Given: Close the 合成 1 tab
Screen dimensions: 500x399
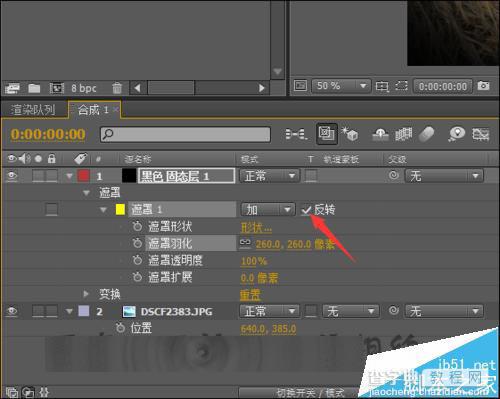Looking at the screenshot, I should [116, 109].
